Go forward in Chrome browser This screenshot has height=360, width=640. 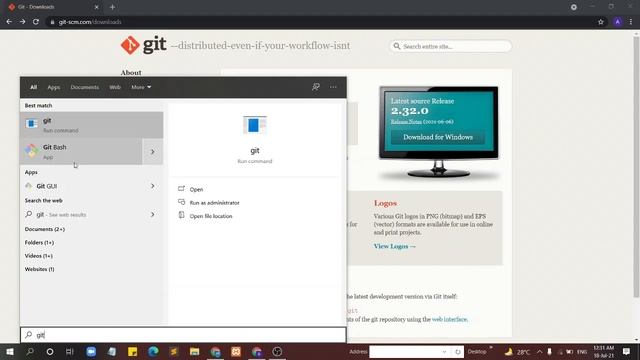22,22
